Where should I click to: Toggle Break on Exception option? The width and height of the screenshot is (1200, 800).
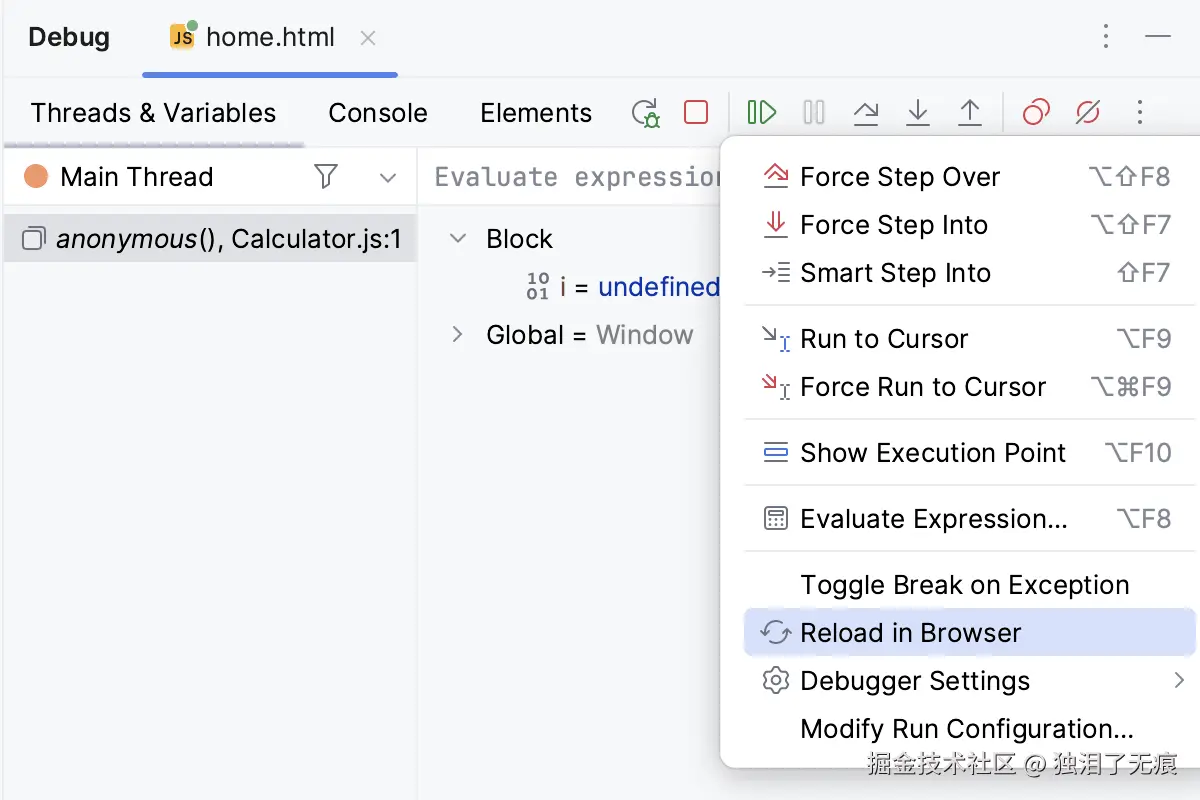[964, 585]
